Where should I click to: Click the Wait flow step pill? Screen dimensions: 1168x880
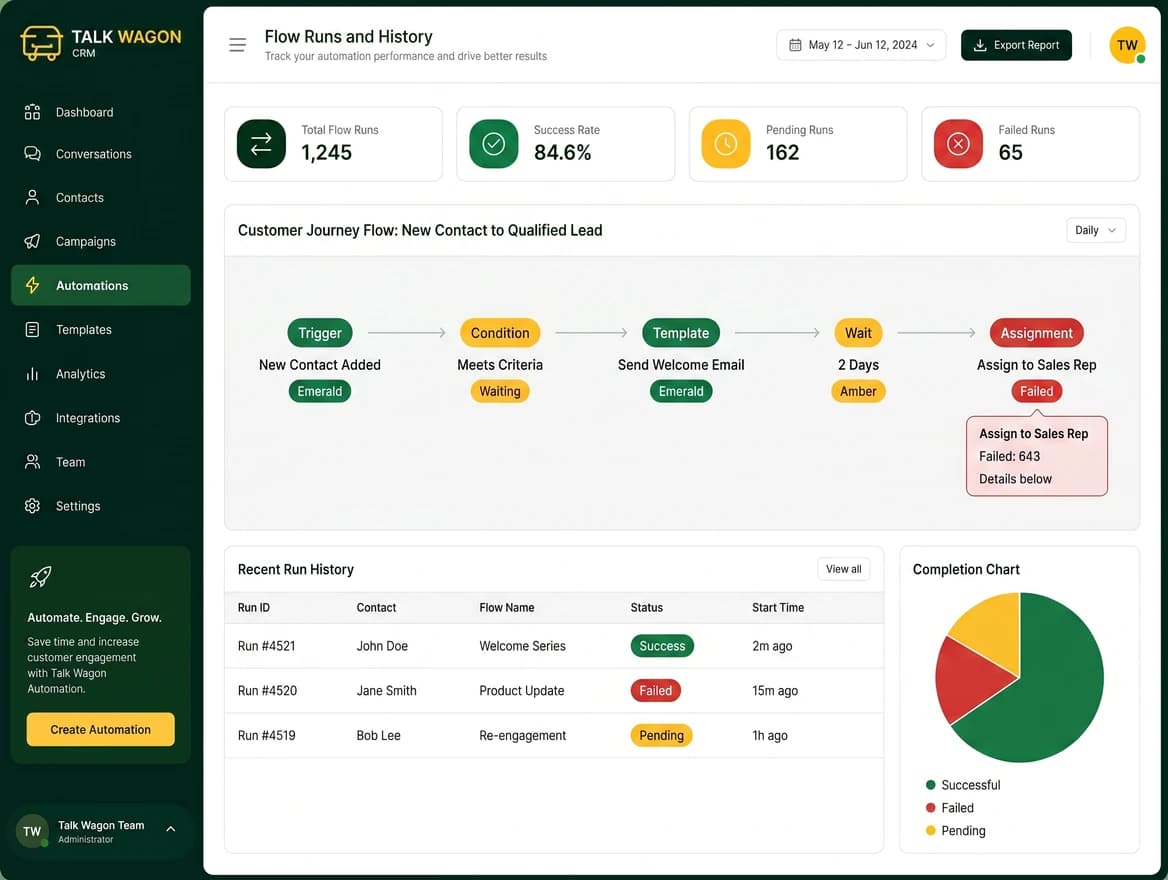[x=858, y=333]
